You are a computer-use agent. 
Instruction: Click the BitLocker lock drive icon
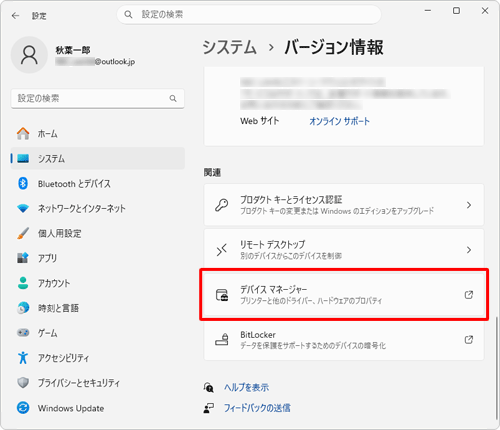222,340
